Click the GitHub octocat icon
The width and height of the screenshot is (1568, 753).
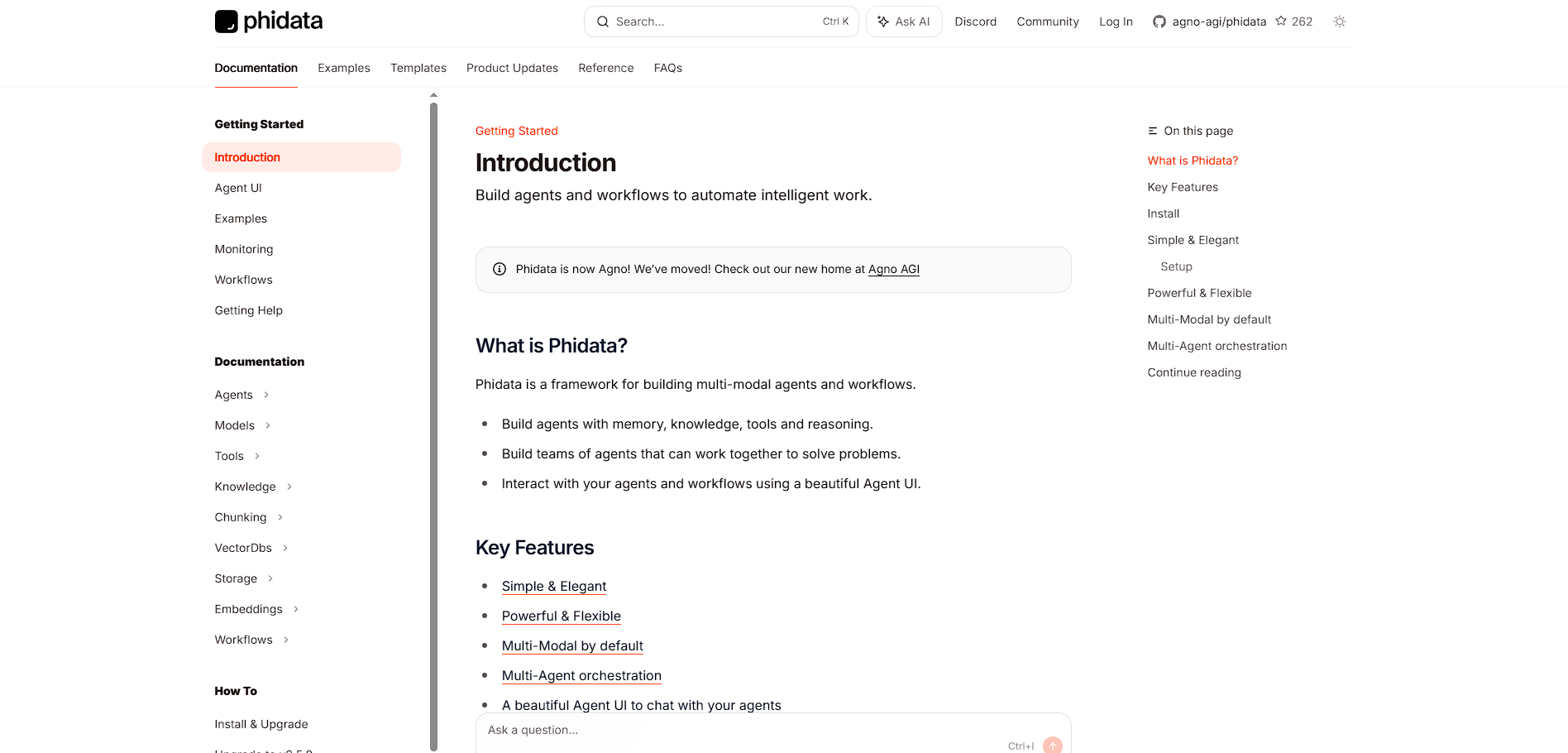pos(1159,22)
